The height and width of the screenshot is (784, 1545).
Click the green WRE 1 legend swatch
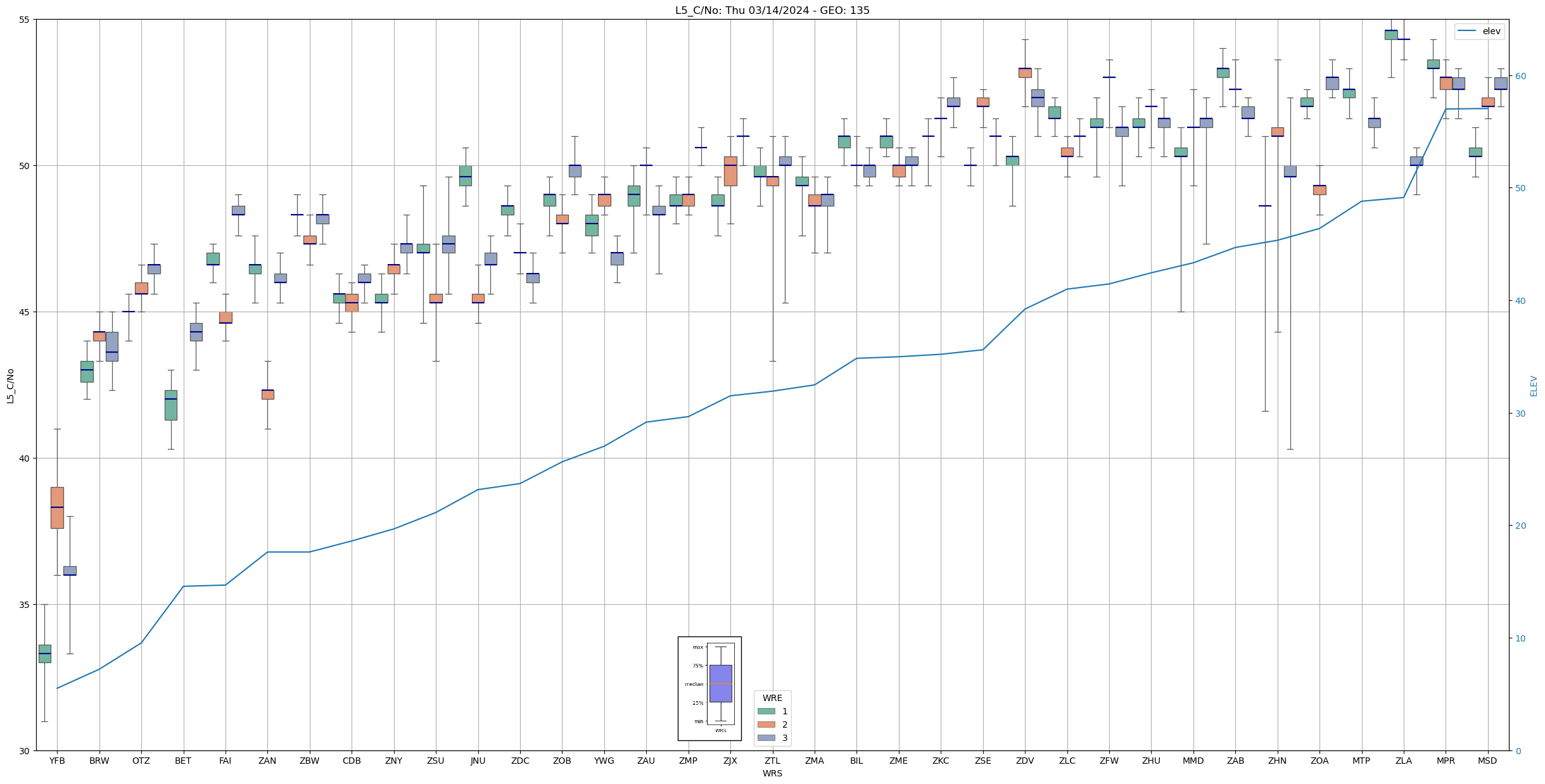click(x=766, y=711)
